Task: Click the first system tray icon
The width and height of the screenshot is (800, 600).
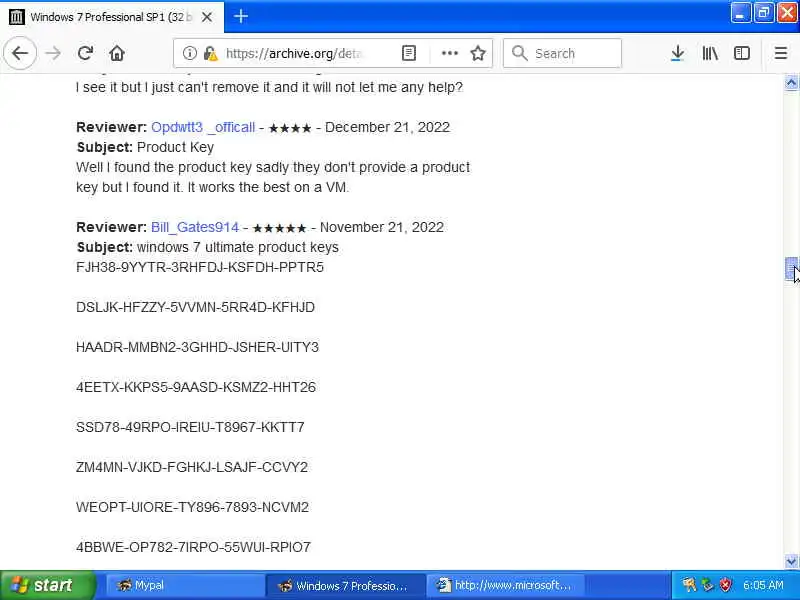Action: click(689, 585)
